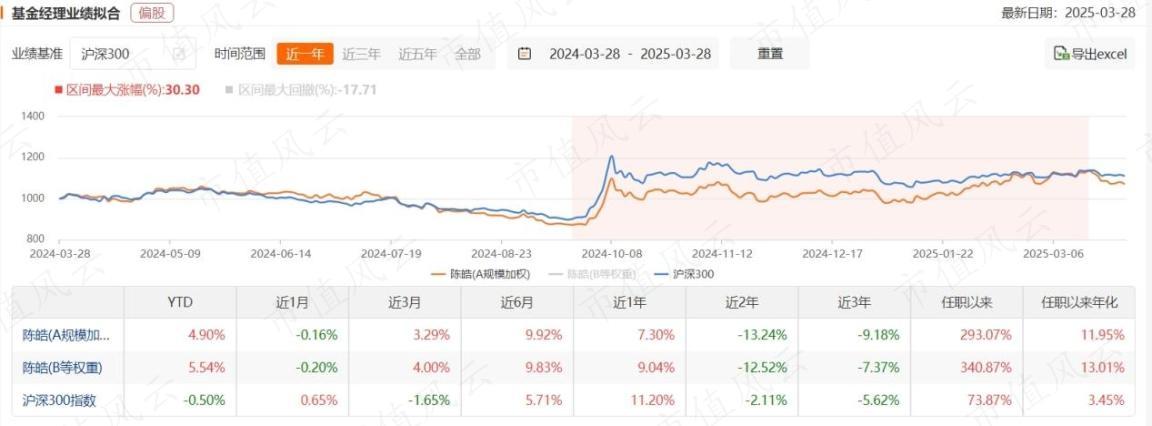Viewport: 1152px width, 426px height.
Task: Click the Excel export icon
Action: tap(1061, 54)
